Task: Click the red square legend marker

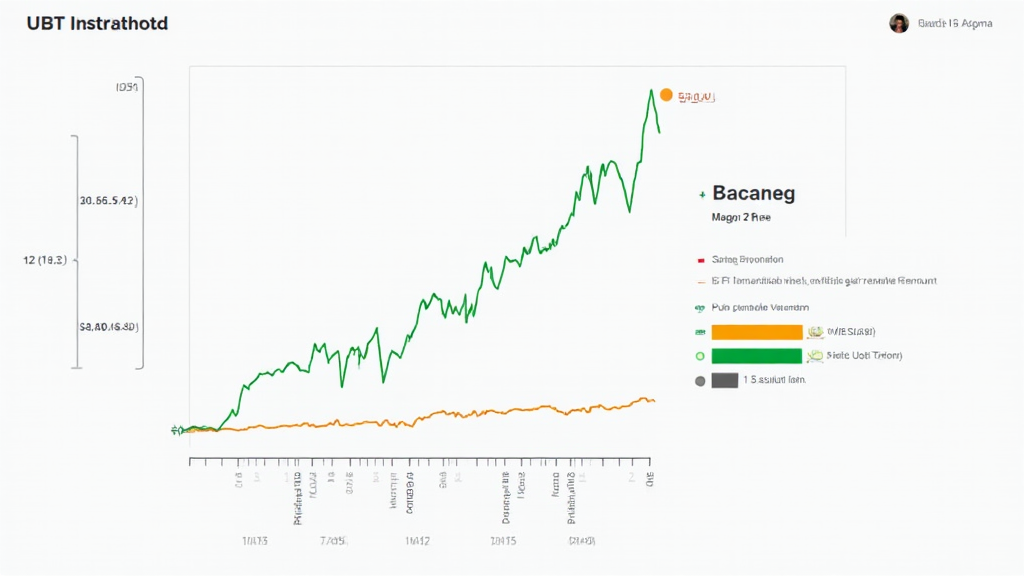Action: pyautogui.click(x=701, y=259)
